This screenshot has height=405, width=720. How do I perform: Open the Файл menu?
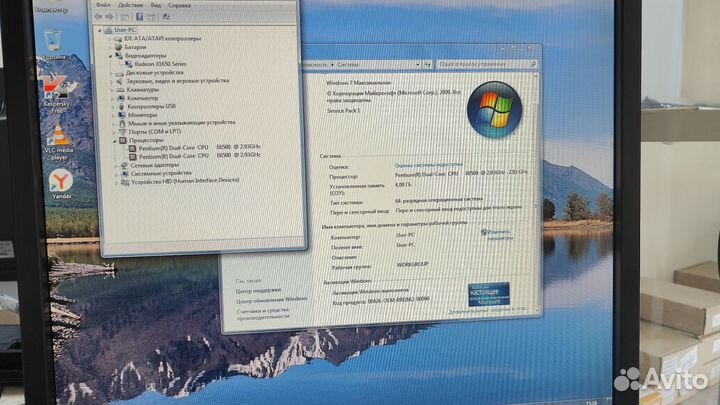point(103,4)
